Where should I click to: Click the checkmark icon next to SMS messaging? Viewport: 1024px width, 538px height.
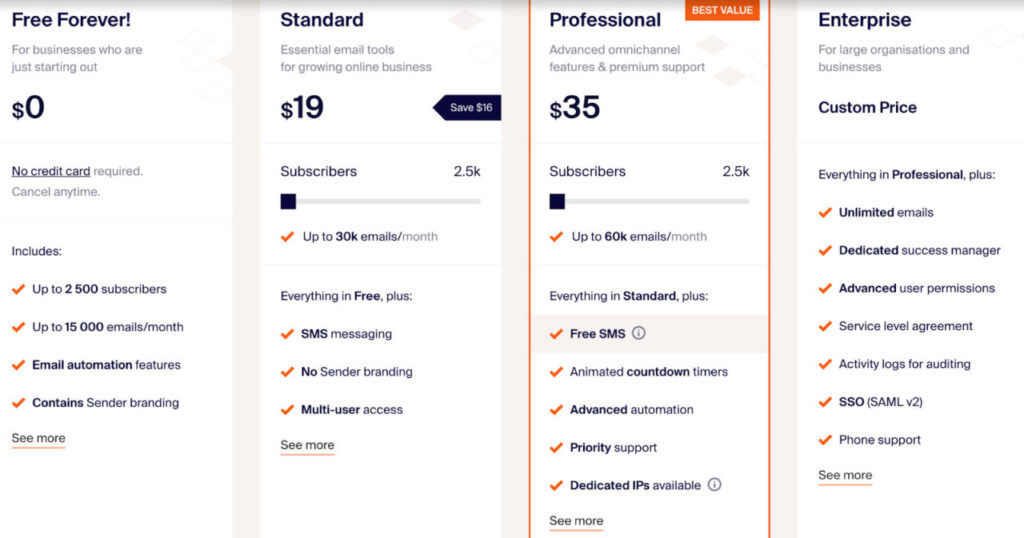coord(288,334)
